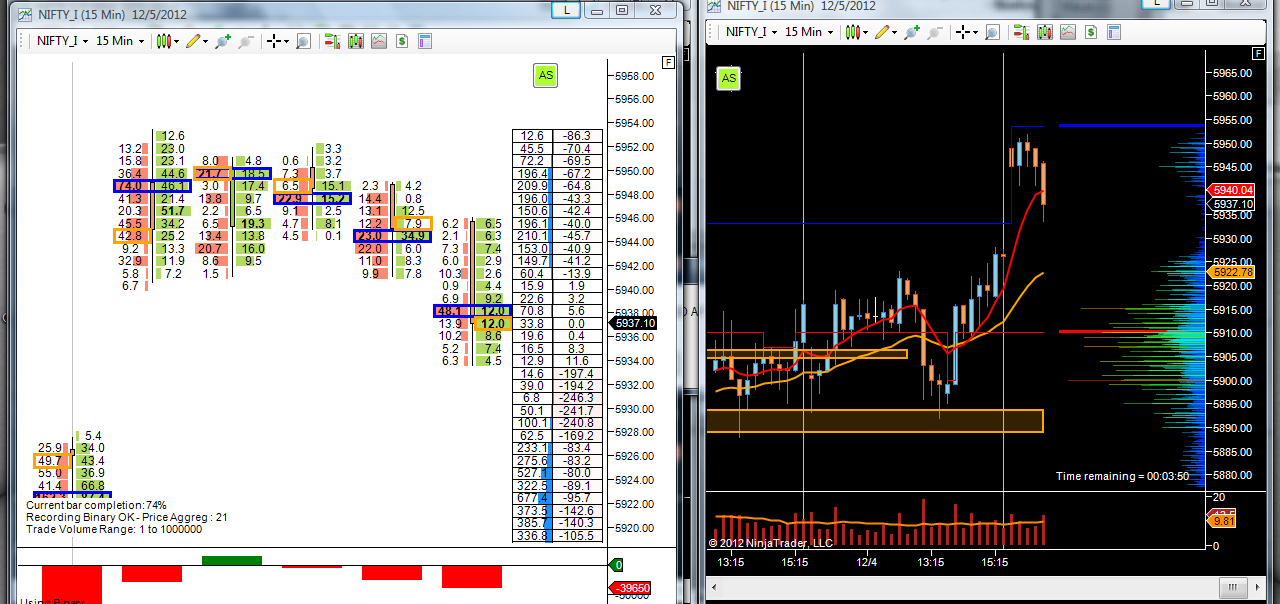Open Data Series icon in right chart toolbar

click(x=1044, y=32)
